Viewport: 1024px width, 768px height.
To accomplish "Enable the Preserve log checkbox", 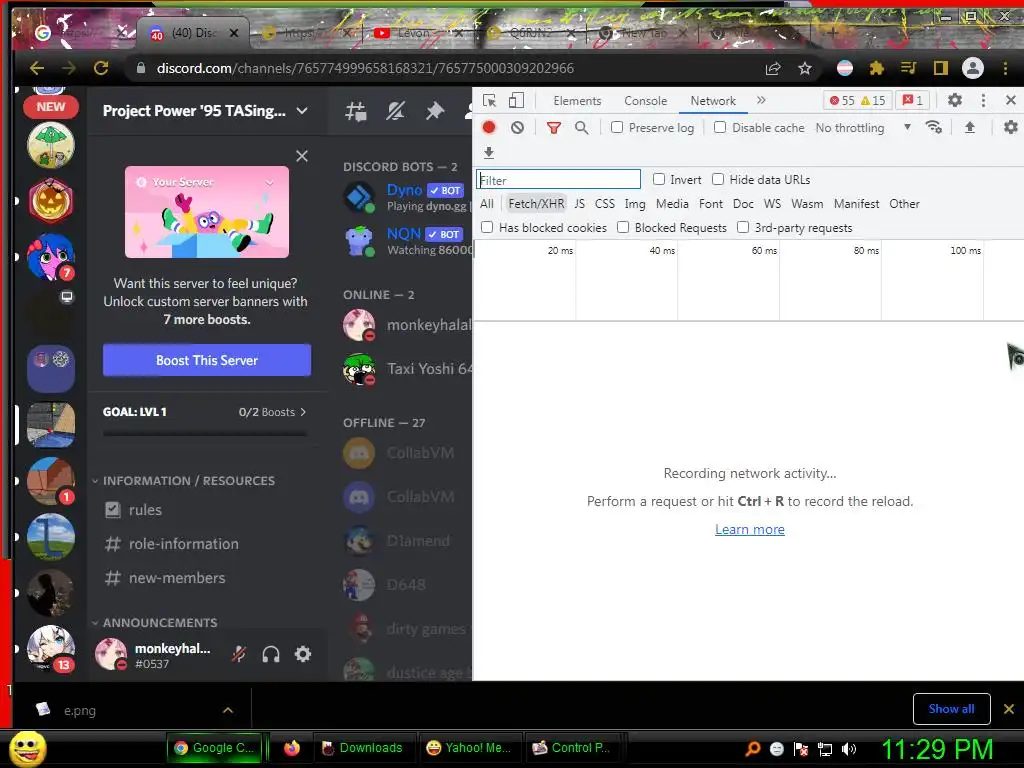I will [x=616, y=127].
